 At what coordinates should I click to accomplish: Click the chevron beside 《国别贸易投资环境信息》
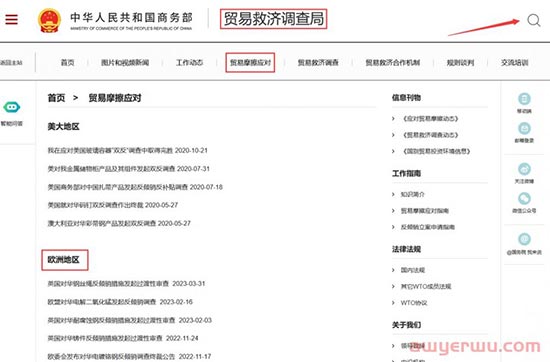(x=393, y=151)
